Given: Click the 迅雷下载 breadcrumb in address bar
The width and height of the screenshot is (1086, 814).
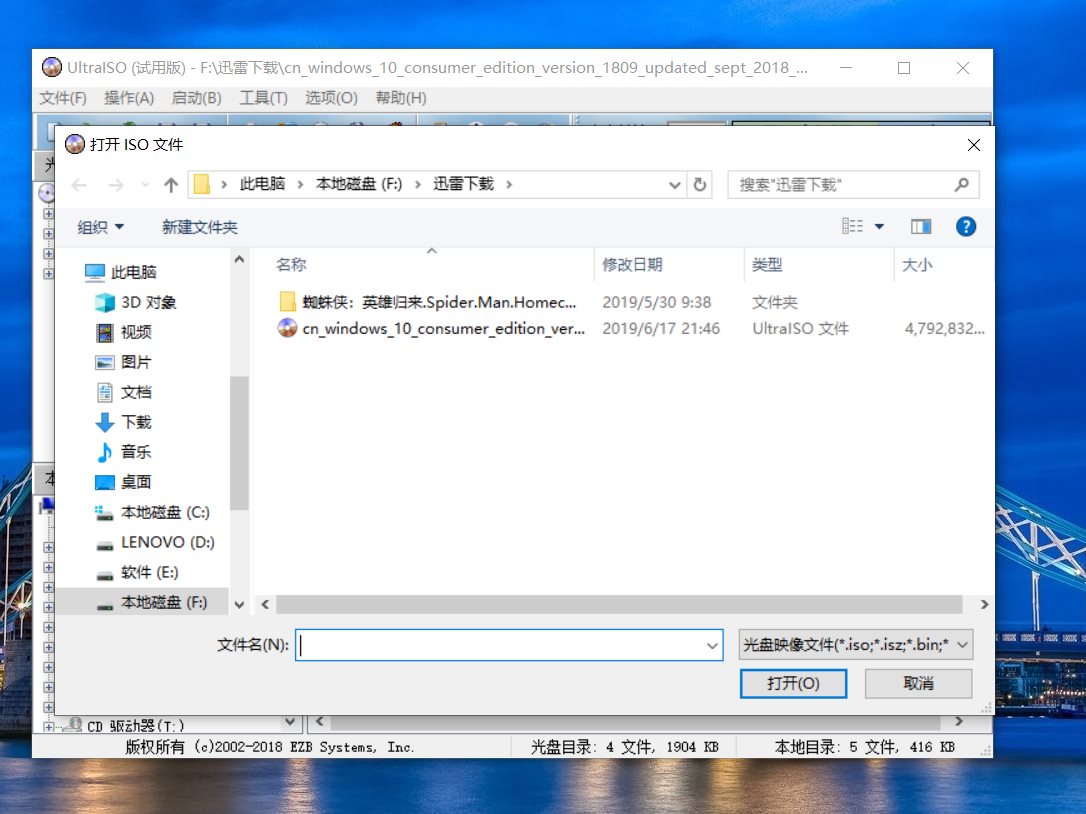Looking at the screenshot, I should [x=463, y=184].
